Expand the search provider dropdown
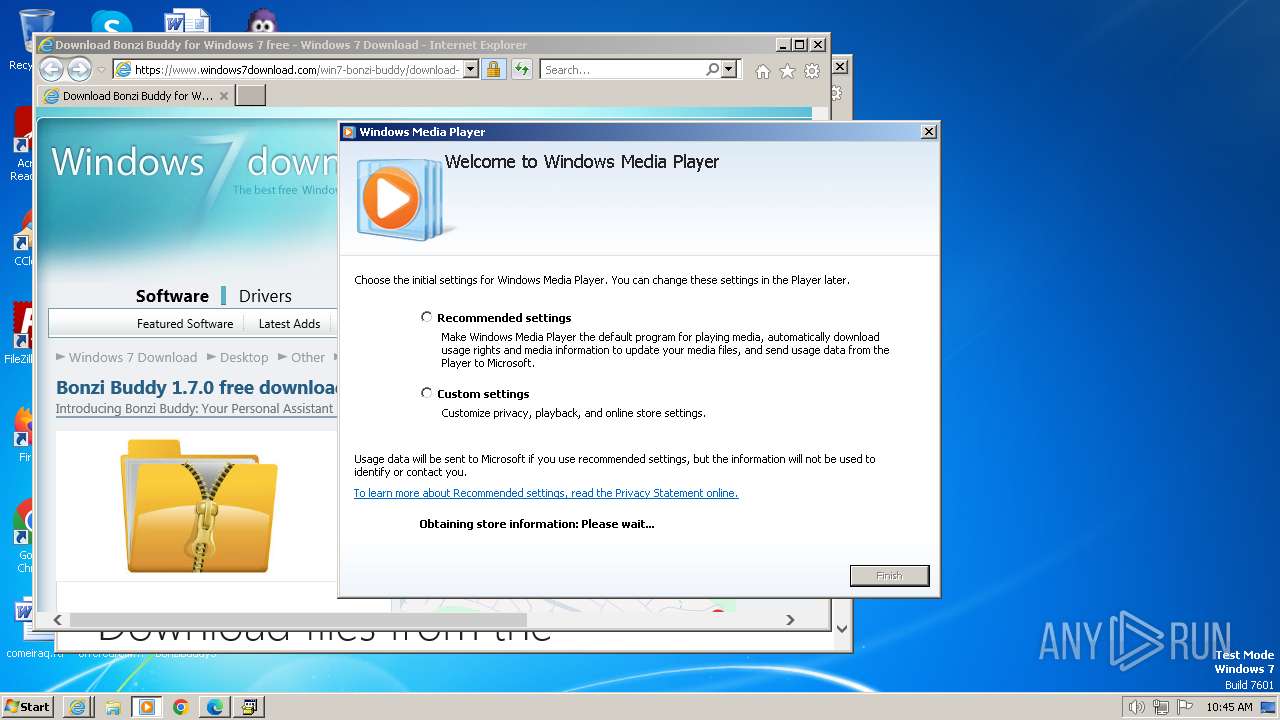Image resolution: width=1280 pixels, height=720 pixels. (x=728, y=70)
